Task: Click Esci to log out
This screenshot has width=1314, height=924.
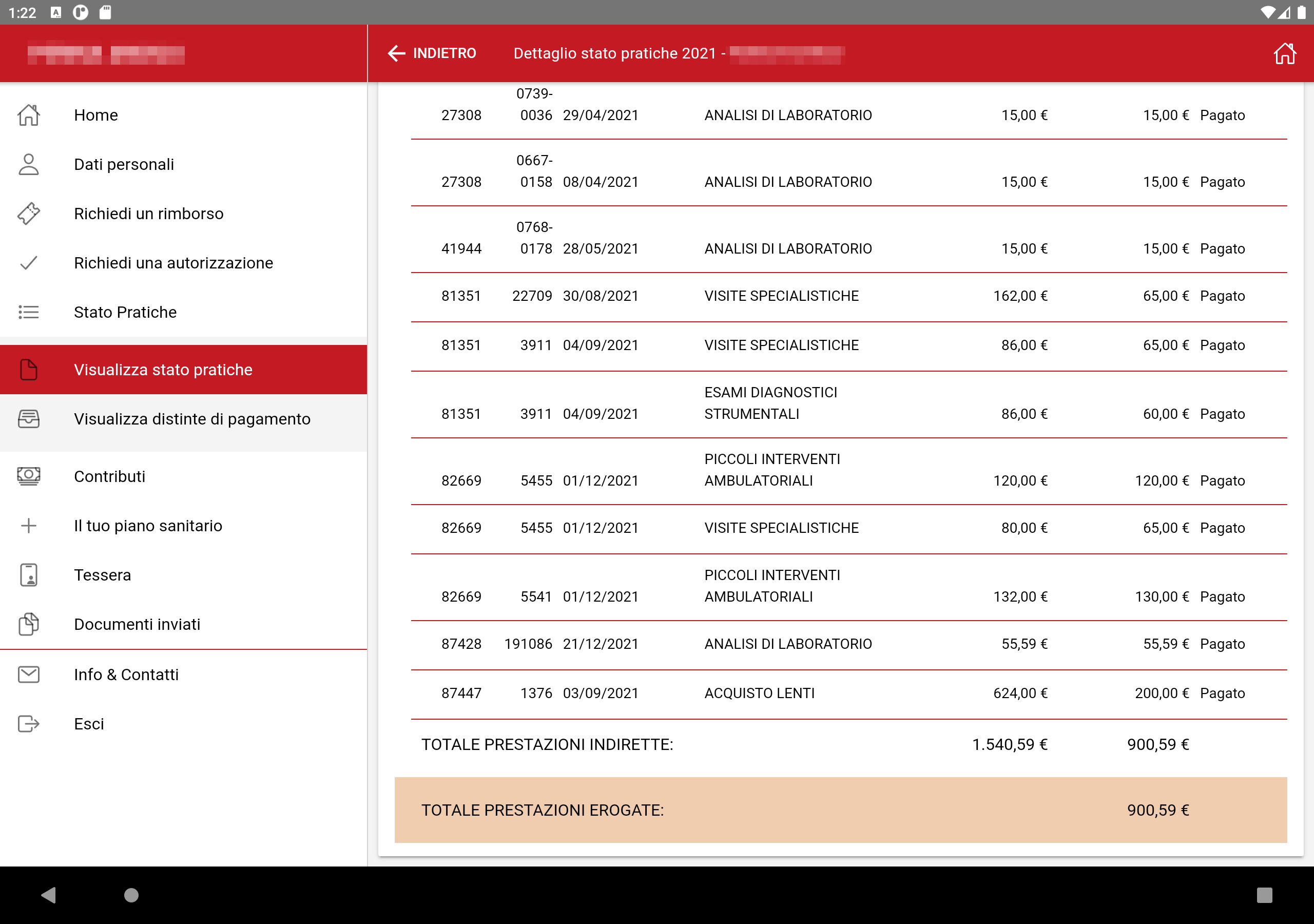Action: click(x=89, y=723)
